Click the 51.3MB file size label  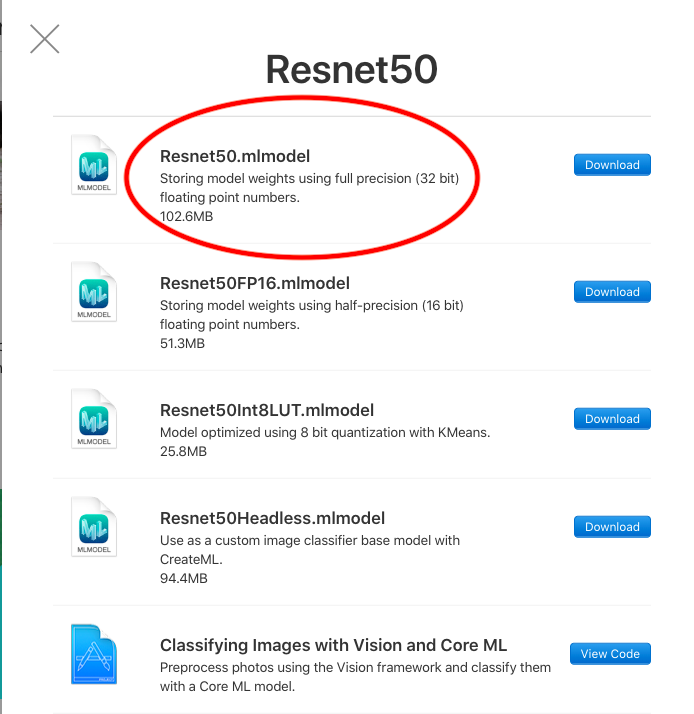coord(182,343)
